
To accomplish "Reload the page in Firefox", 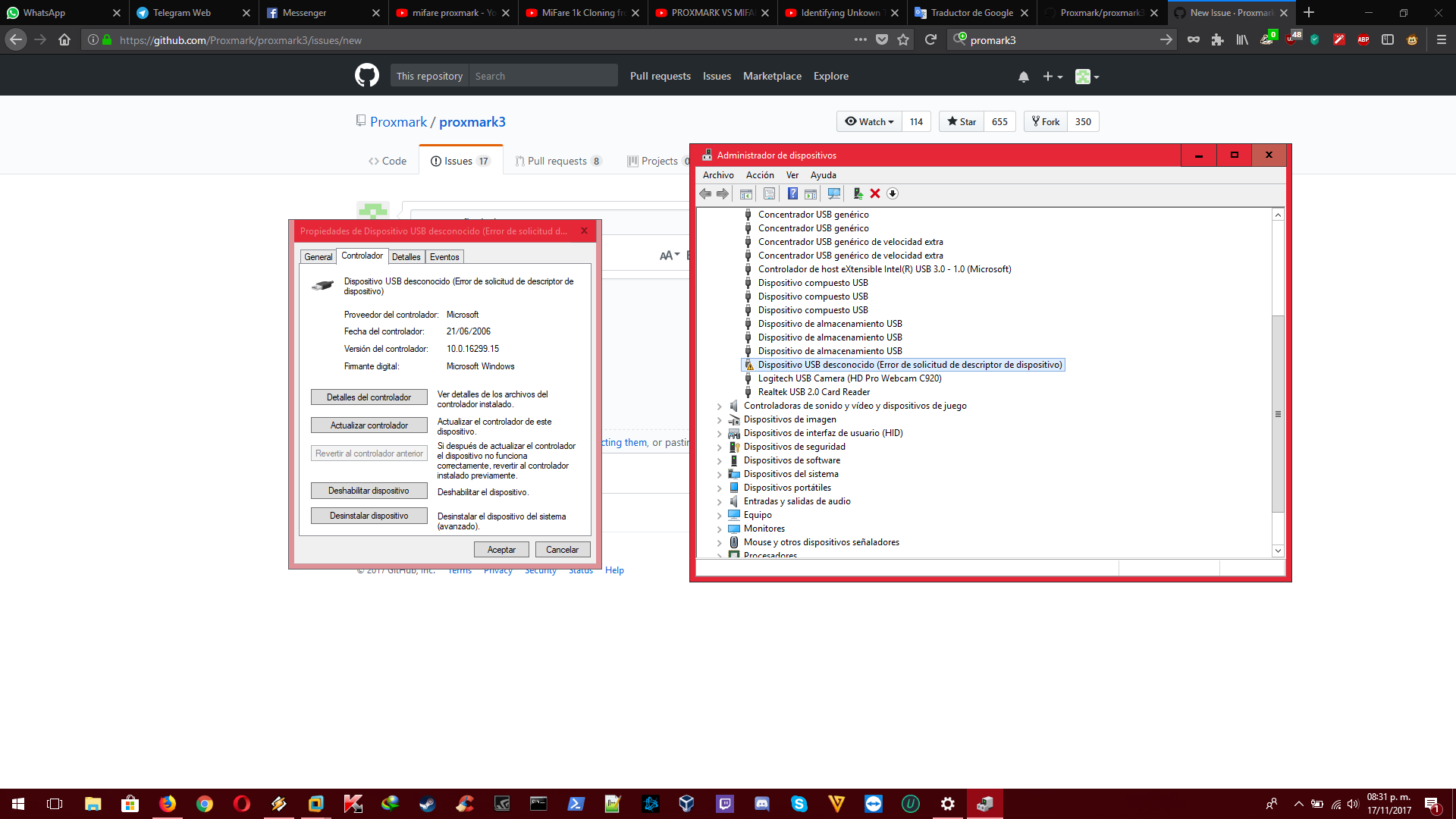I will pos(930,40).
